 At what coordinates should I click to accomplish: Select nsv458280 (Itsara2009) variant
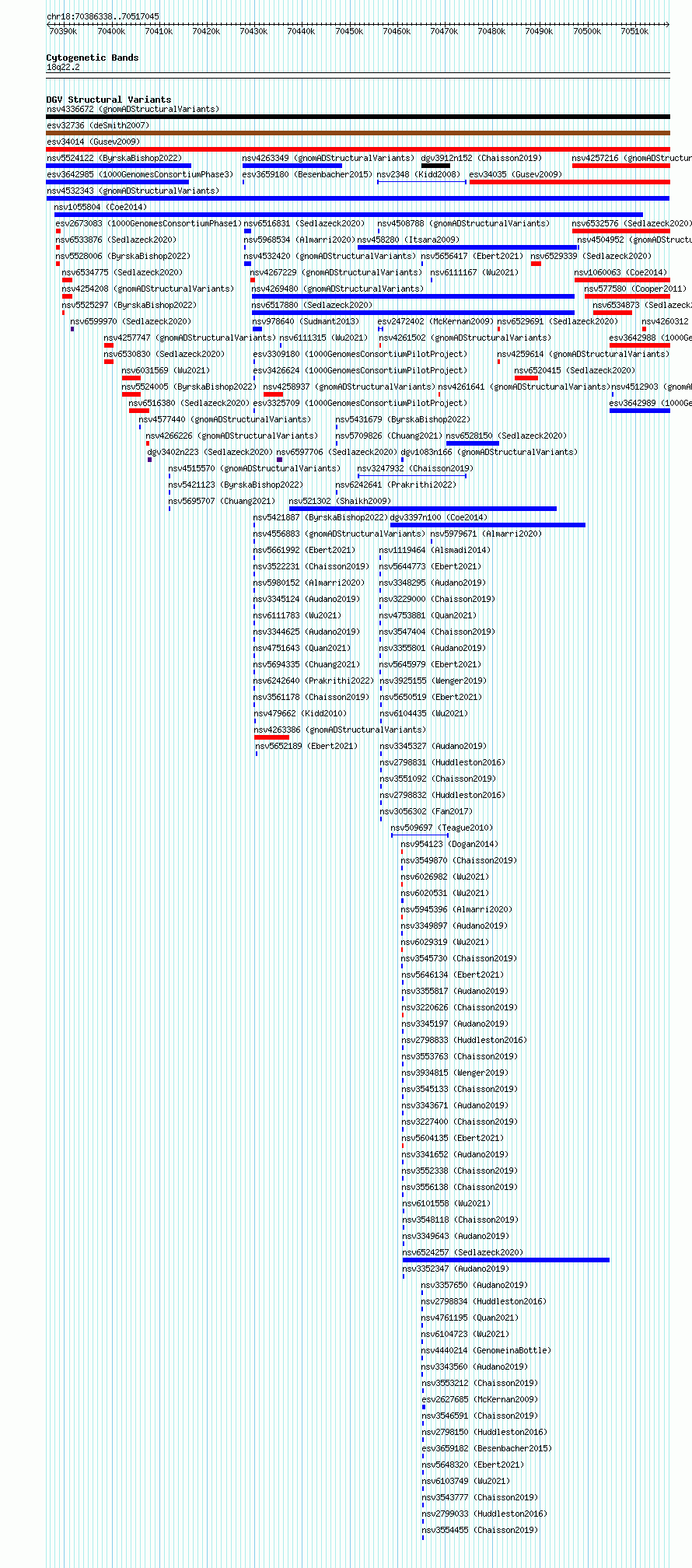[408, 240]
